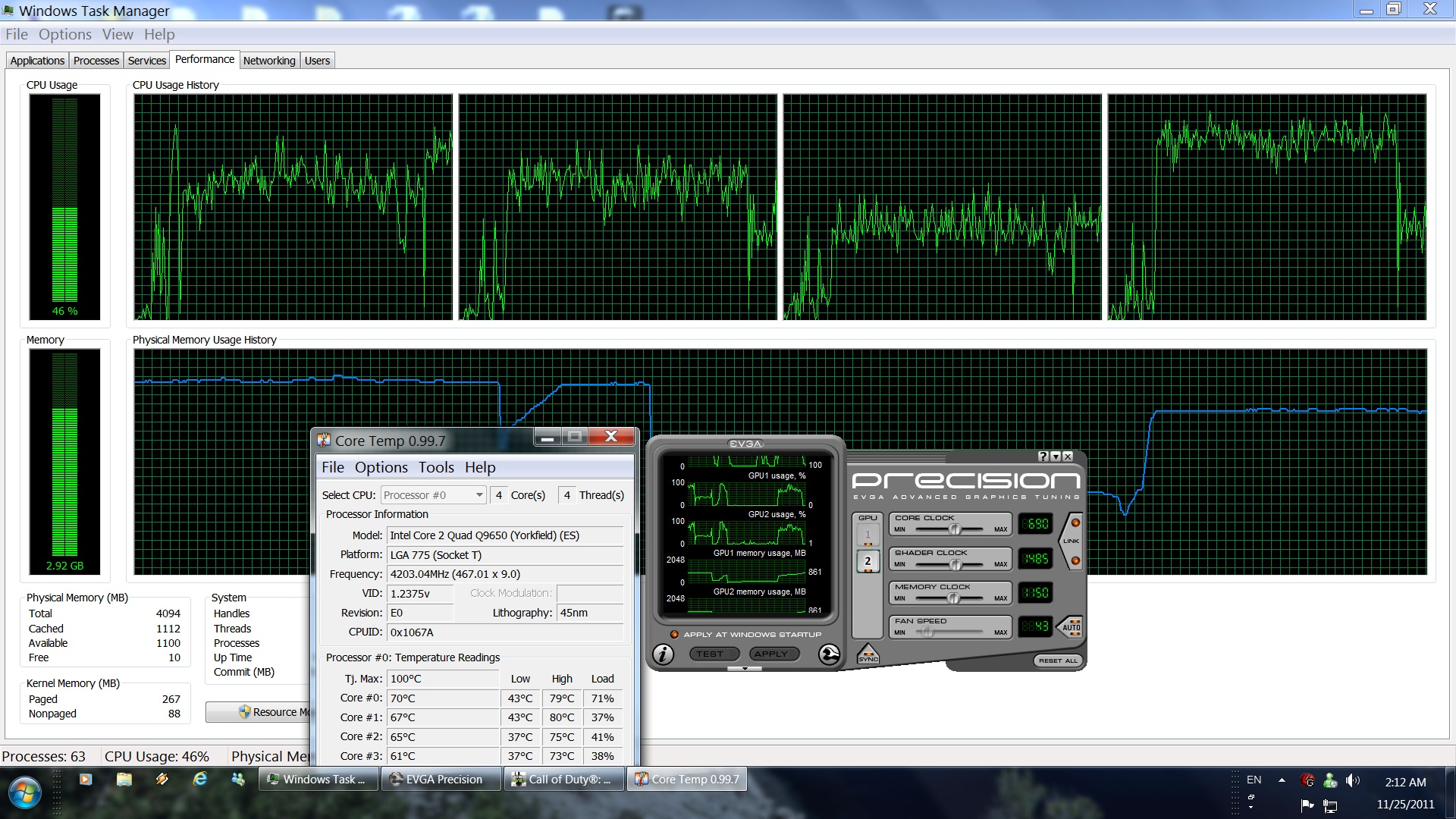Open EVGA Precision information button
1456x819 pixels.
[x=663, y=654]
